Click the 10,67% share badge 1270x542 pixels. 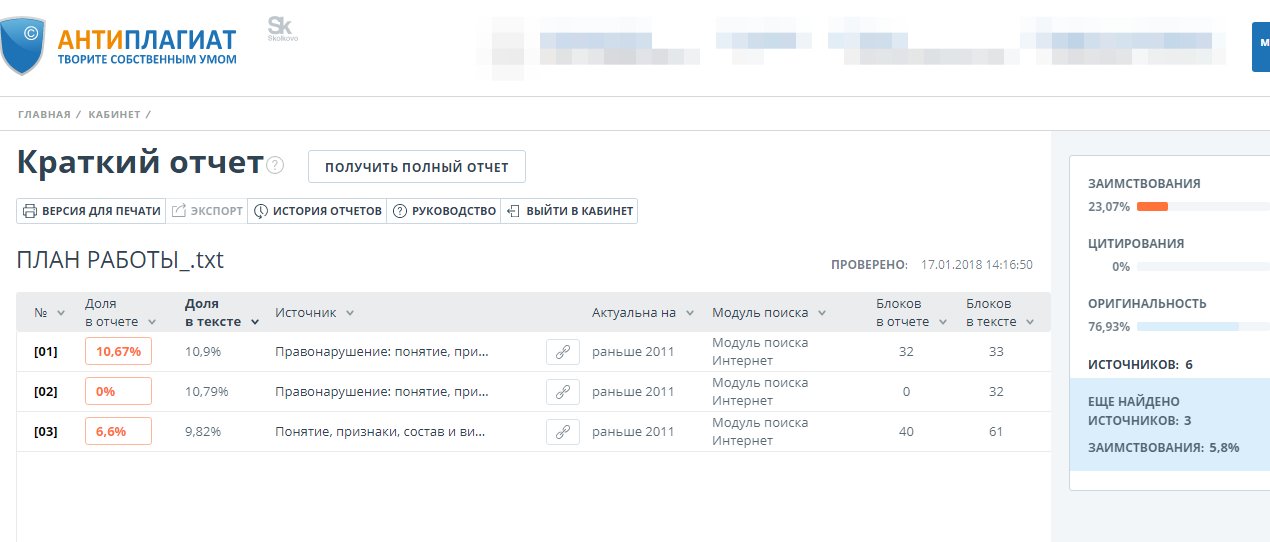coord(118,352)
